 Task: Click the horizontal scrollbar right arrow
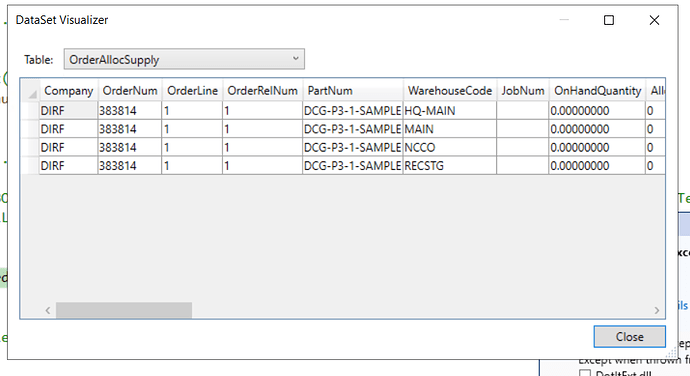pyautogui.click(x=657, y=310)
